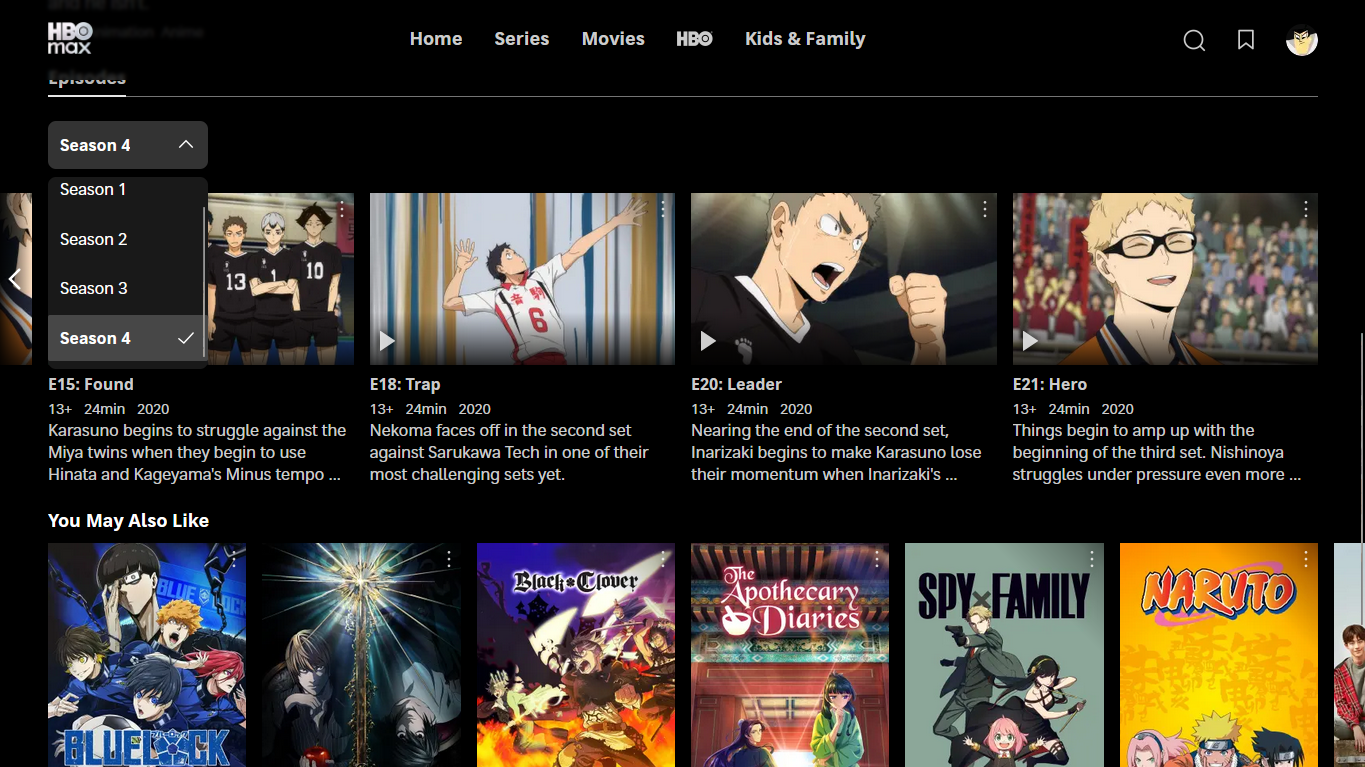Click the checkmark beside Season 4 option

coord(186,338)
